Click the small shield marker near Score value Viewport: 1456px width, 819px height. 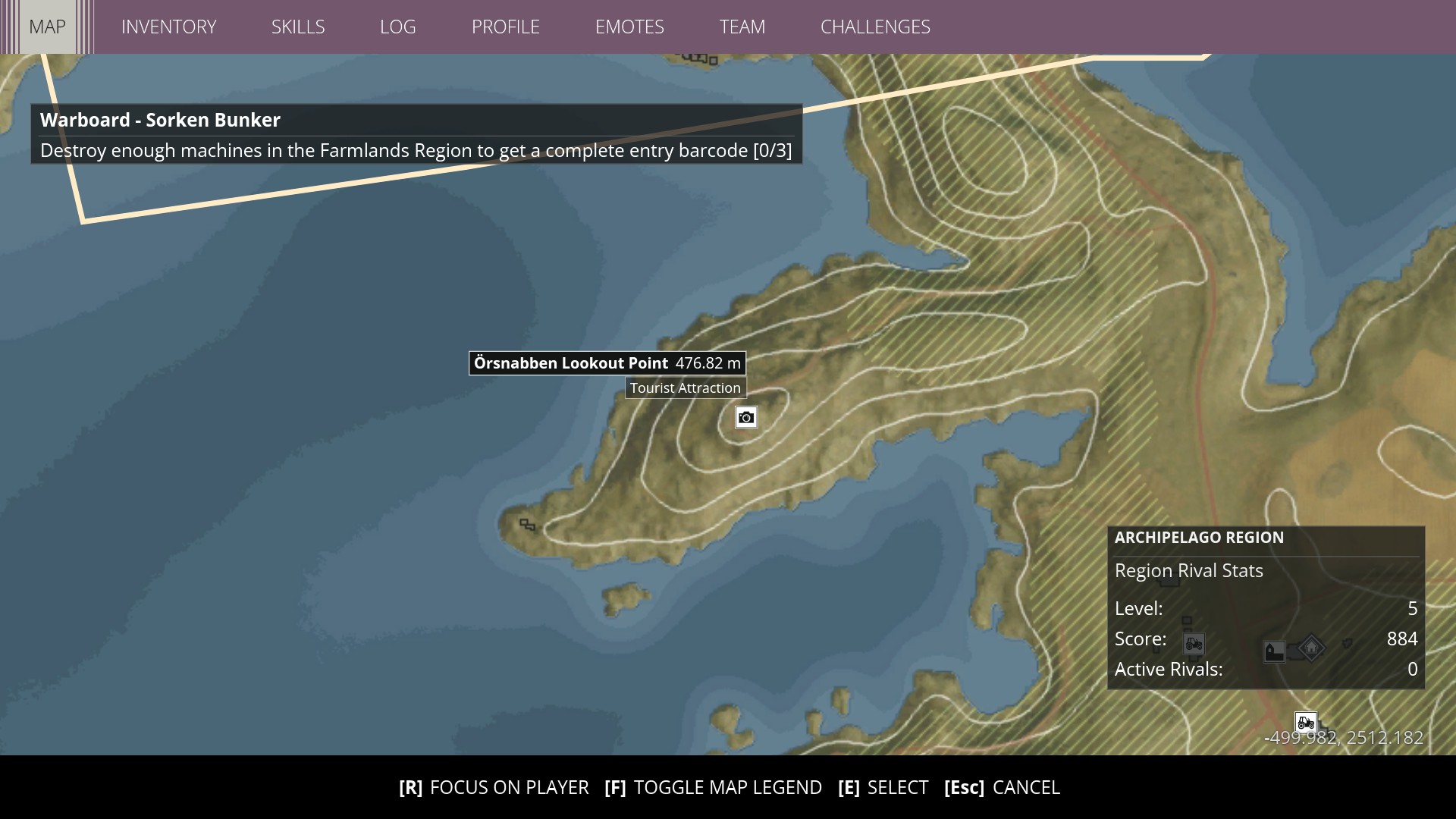(1347, 643)
